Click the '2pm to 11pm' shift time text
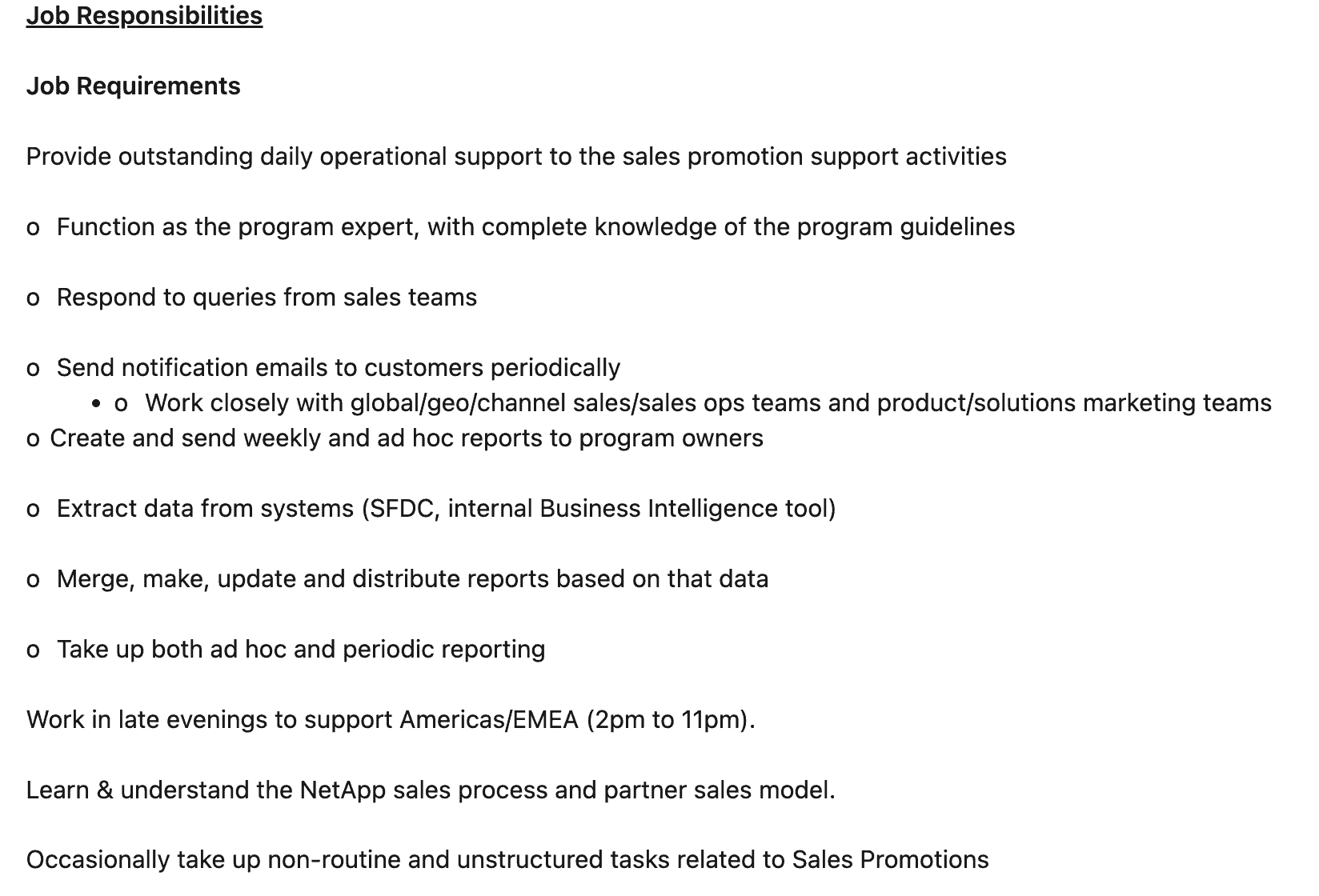This screenshot has height=896, width=1319. tap(671, 720)
